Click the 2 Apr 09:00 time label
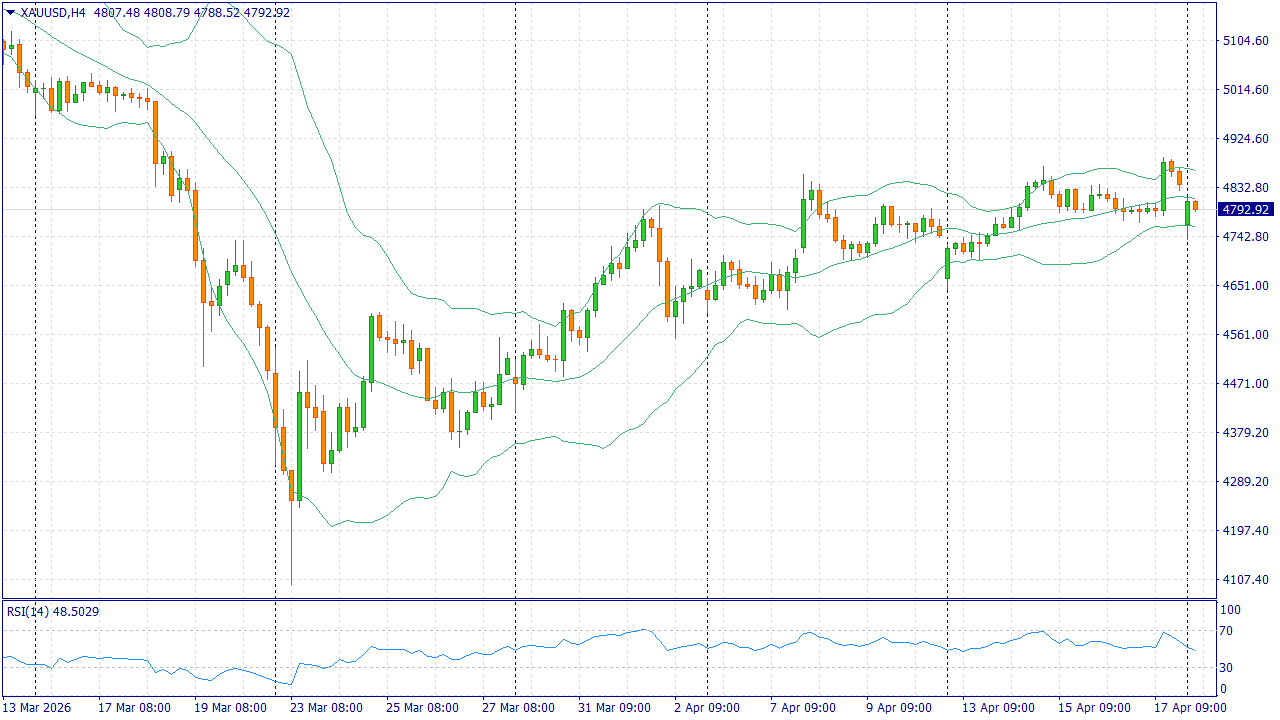 pos(706,708)
